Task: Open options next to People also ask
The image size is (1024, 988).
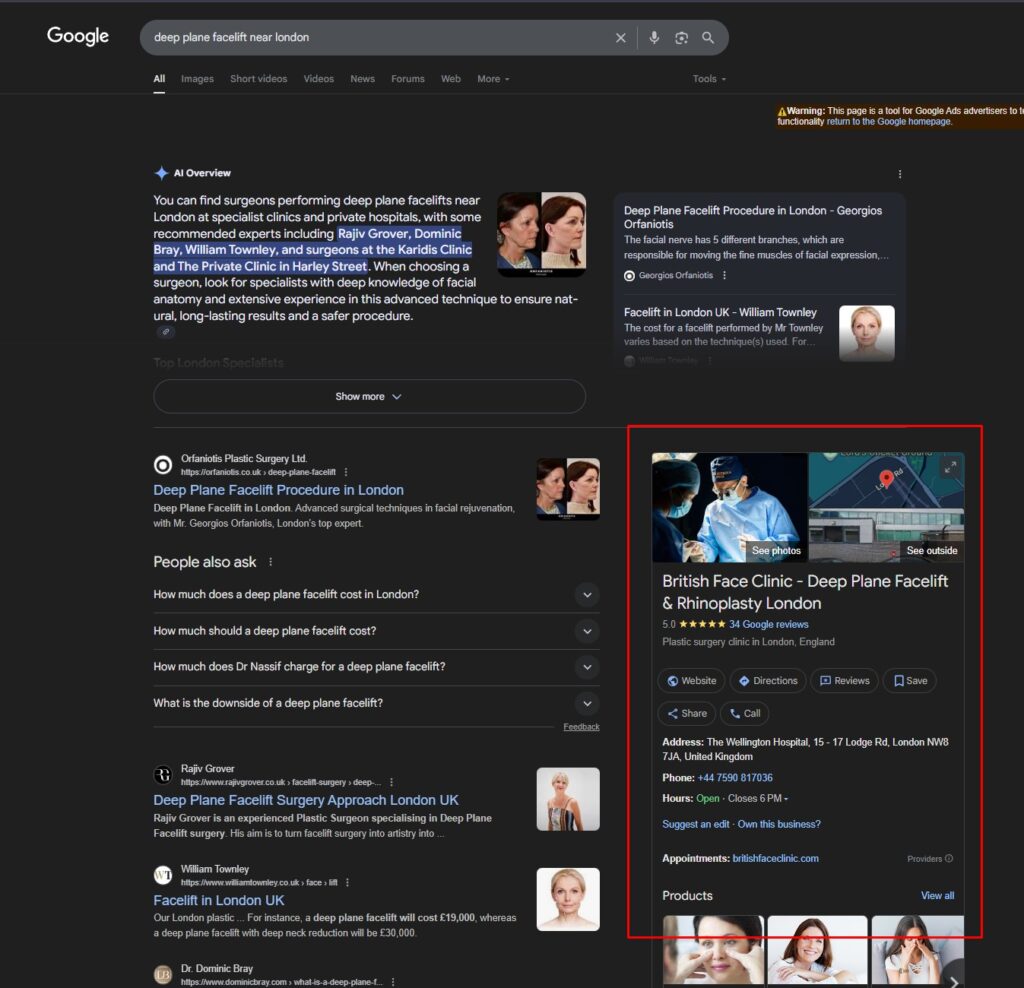Action: point(270,562)
